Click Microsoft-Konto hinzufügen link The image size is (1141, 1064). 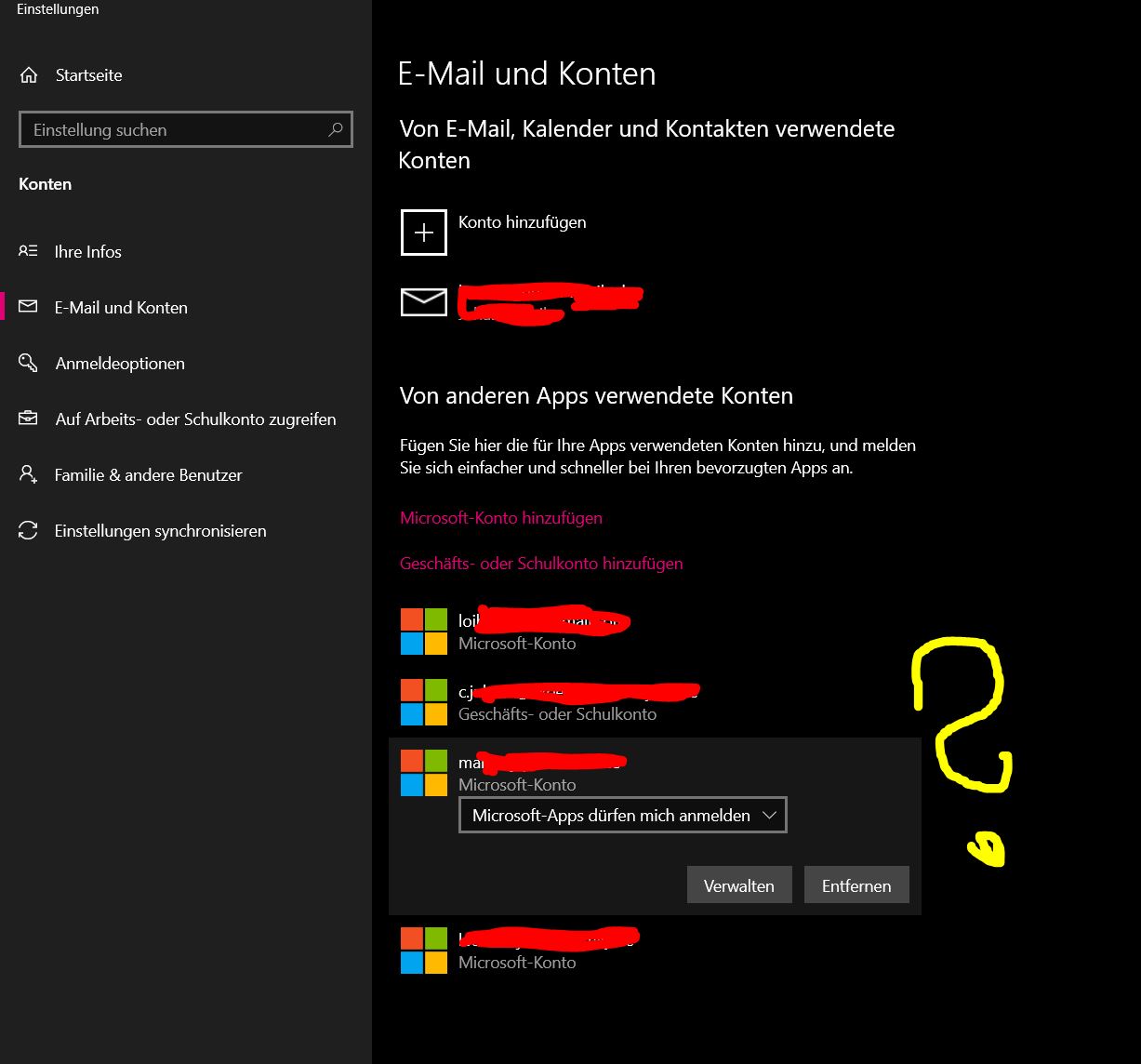click(x=501, y=518)
